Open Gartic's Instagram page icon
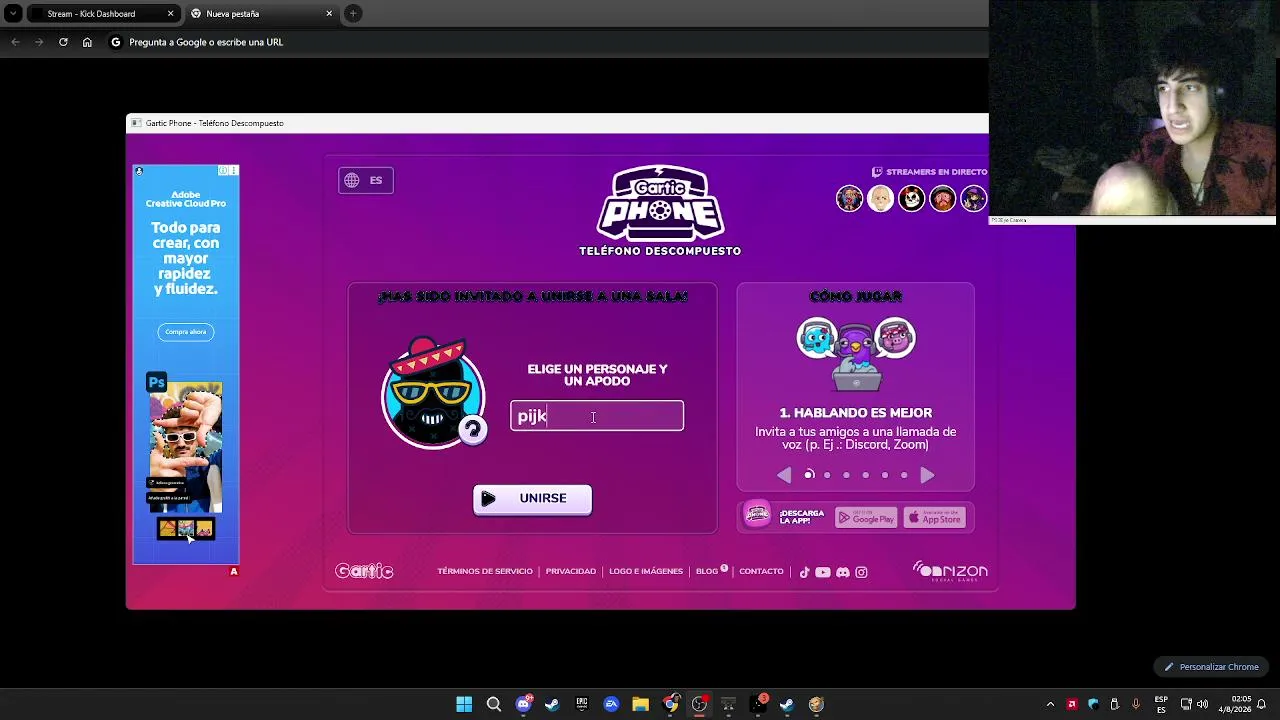Viewport: 1280px width, 720px height. coord(861,572)
